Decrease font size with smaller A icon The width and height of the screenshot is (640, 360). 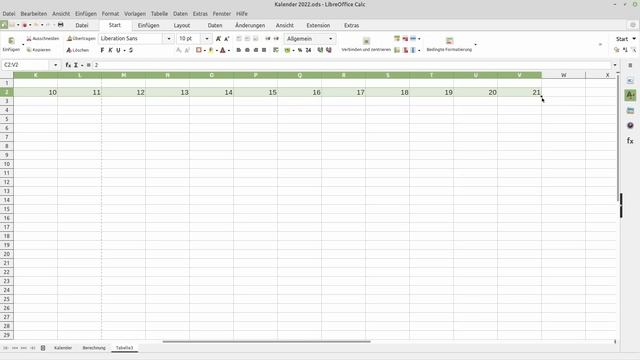(227, 38)
